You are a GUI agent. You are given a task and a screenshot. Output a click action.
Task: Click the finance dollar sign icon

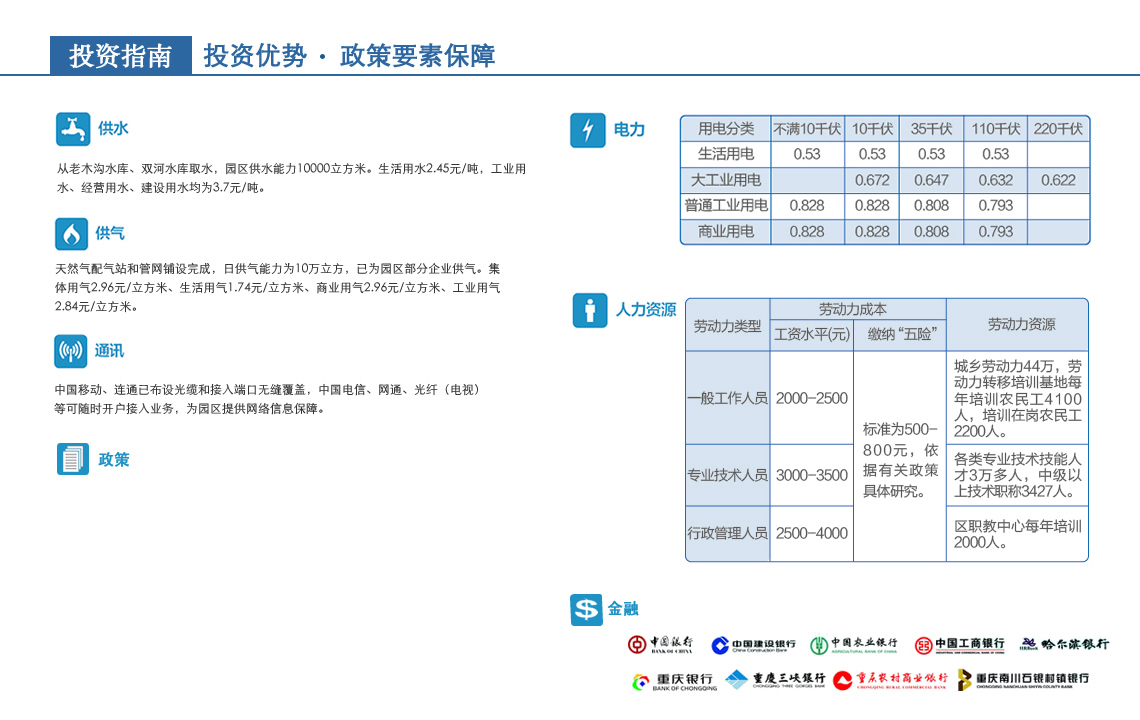pyautogui.click(x=586, y=609)
